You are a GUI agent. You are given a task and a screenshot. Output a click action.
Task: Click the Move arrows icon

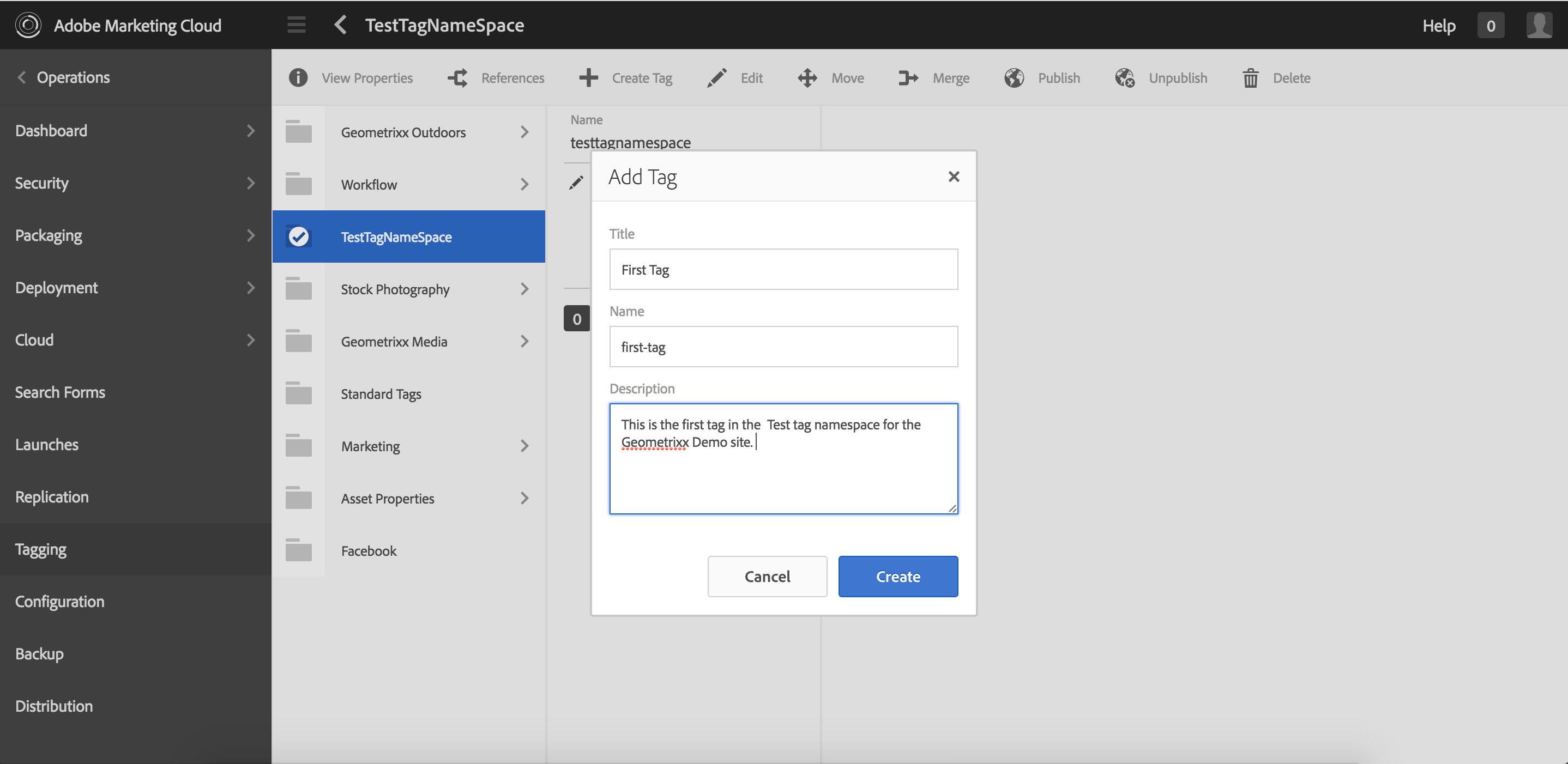(x=807, y=78)
